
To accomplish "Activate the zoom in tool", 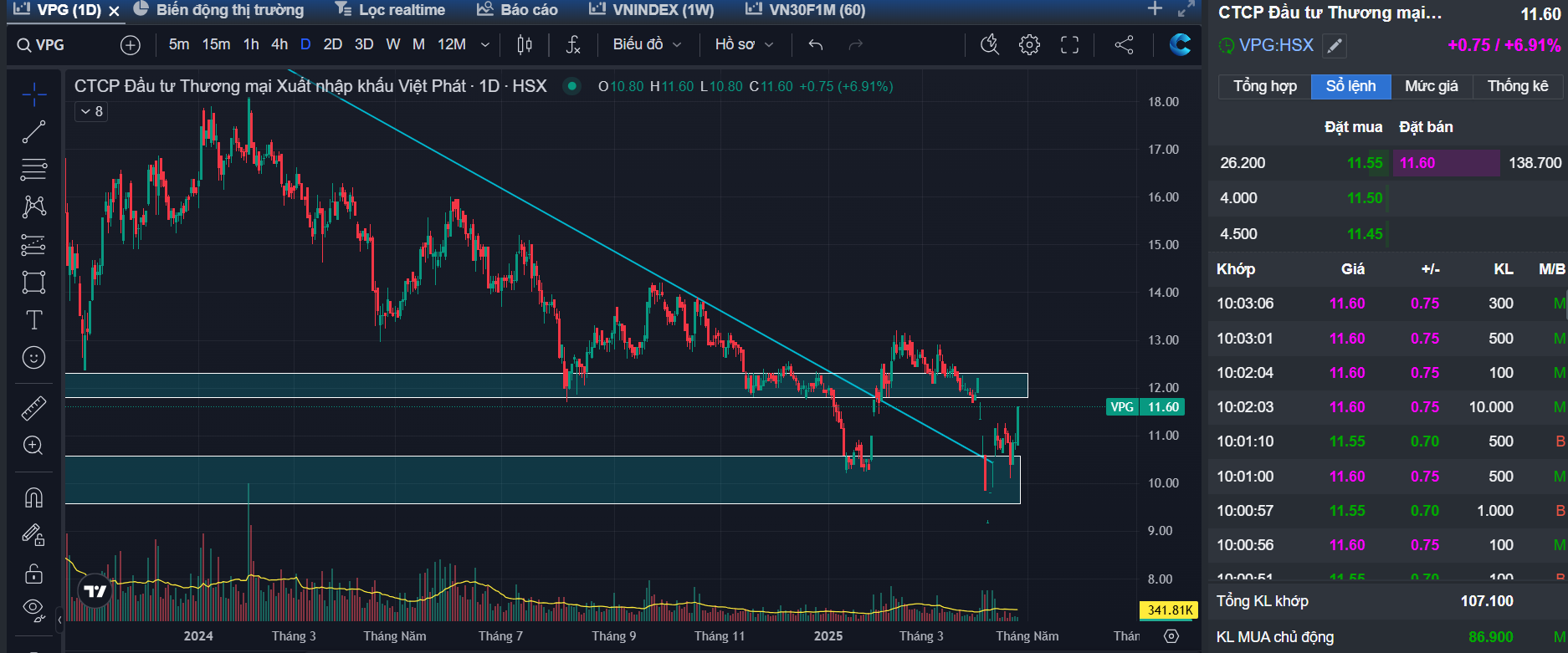I will pos(33,446).
